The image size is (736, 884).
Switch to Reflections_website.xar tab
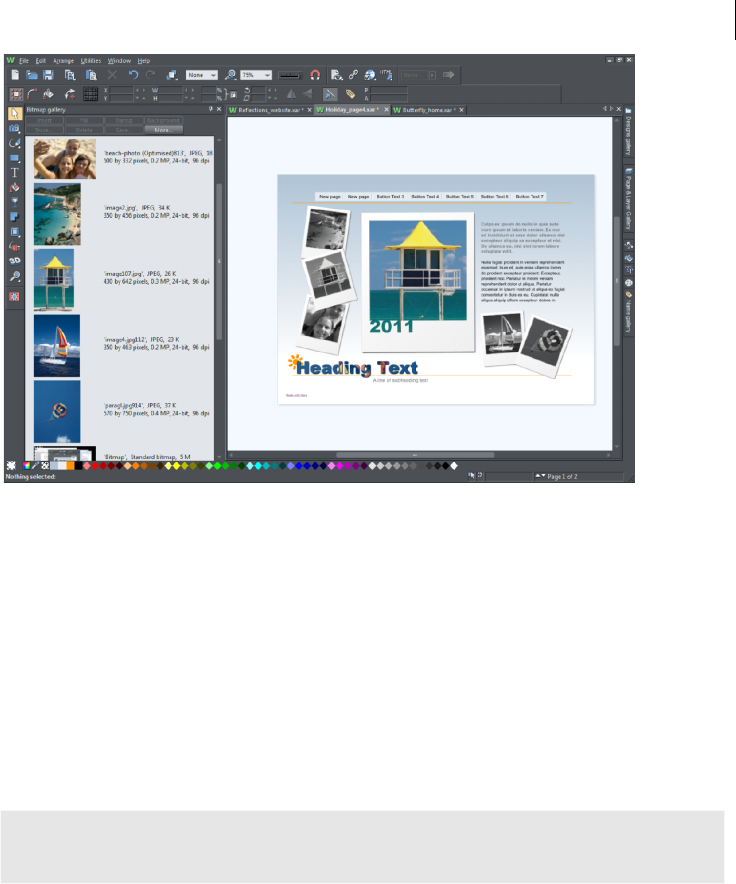[270, 110]
